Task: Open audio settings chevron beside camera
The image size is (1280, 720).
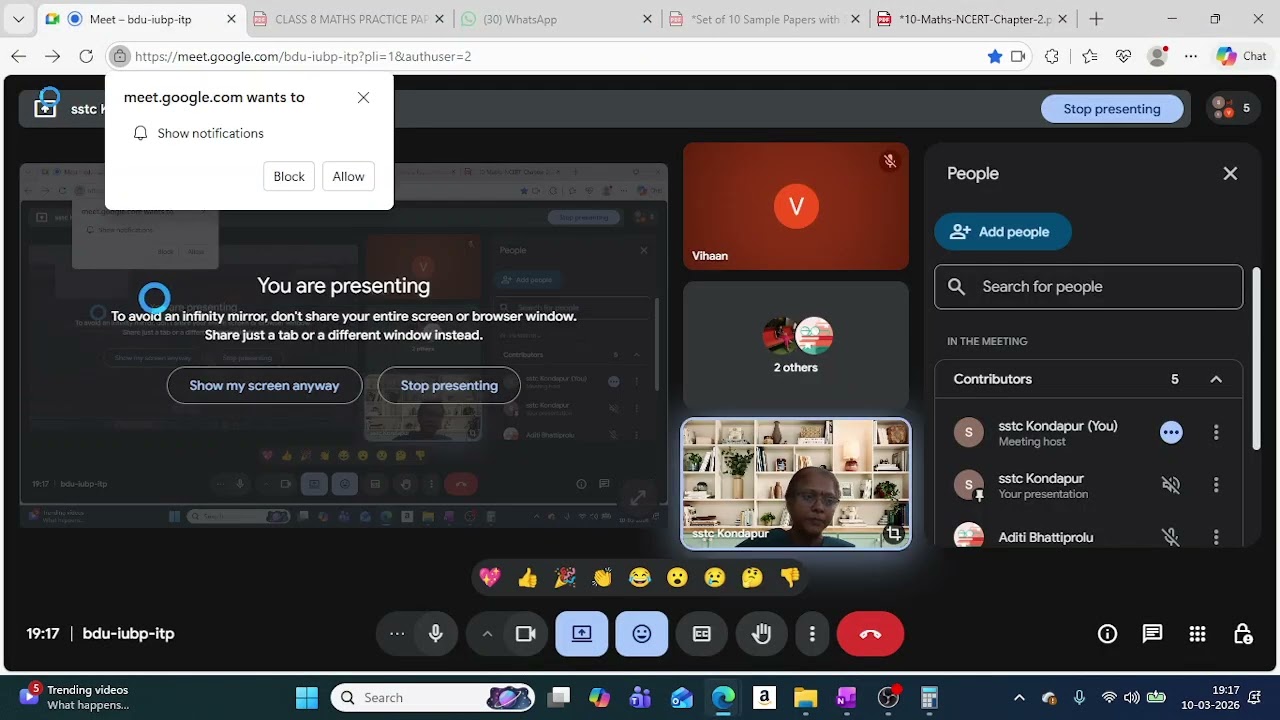Action: coord(487,634)
